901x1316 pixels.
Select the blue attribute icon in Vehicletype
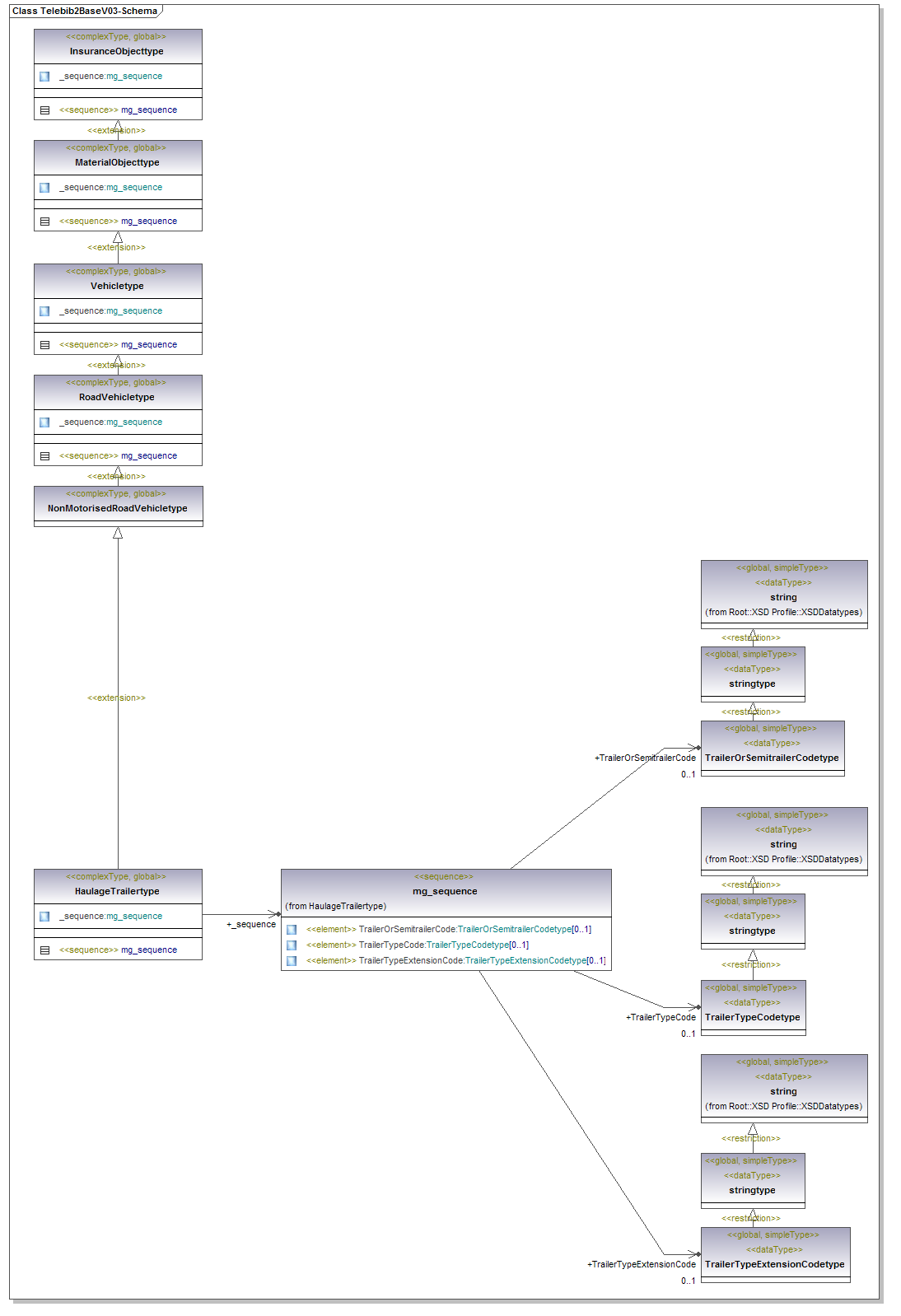(44, 311)
